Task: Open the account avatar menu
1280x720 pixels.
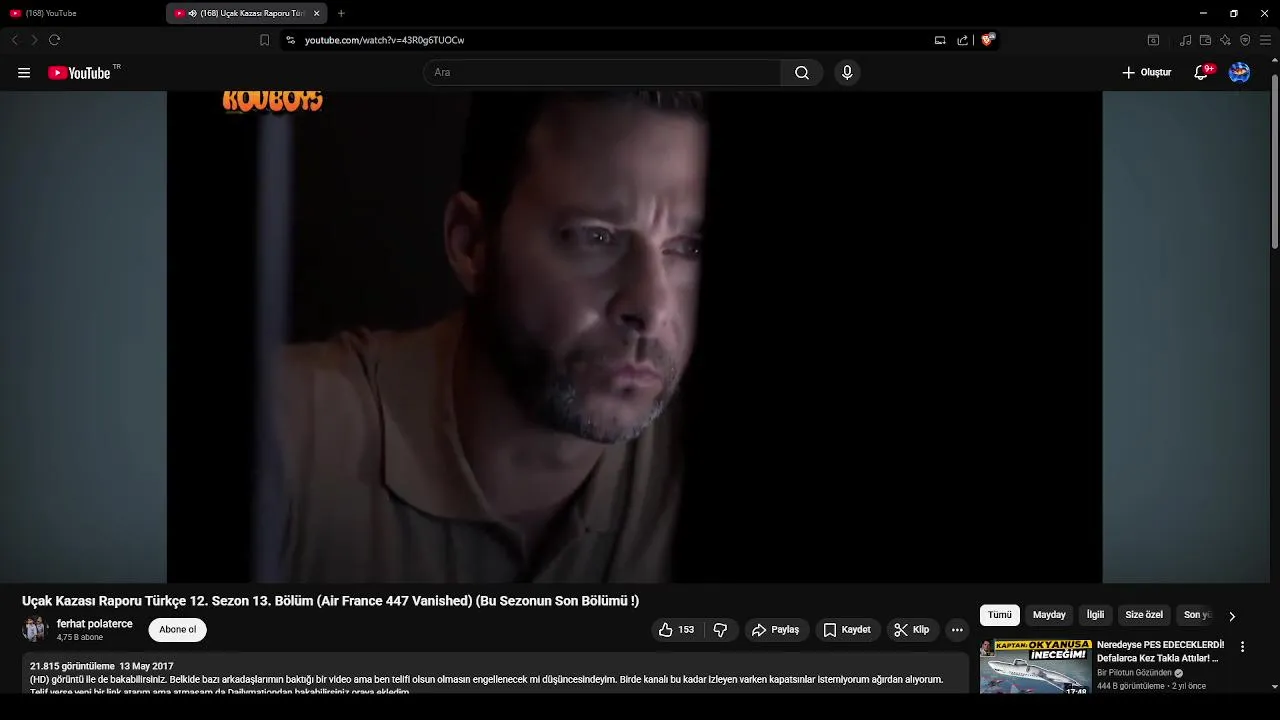Action: (1239, 73)
